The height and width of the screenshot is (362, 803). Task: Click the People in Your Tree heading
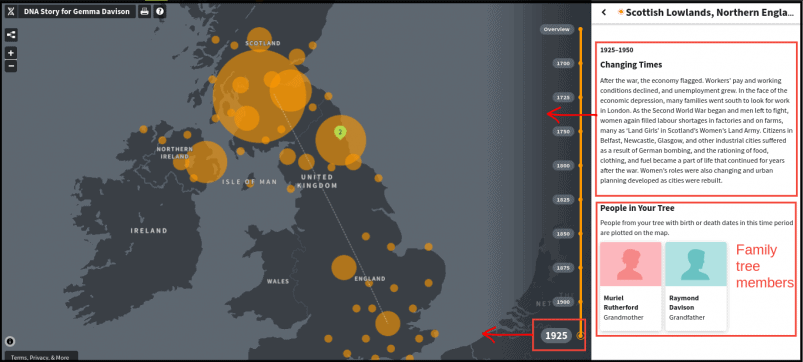637,208
